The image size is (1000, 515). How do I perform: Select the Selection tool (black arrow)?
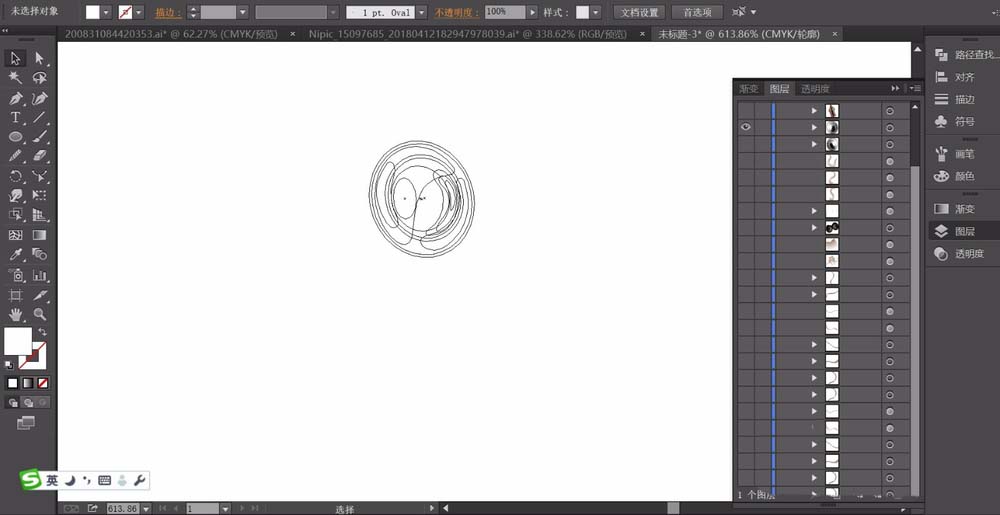click(x=15, y=59)
